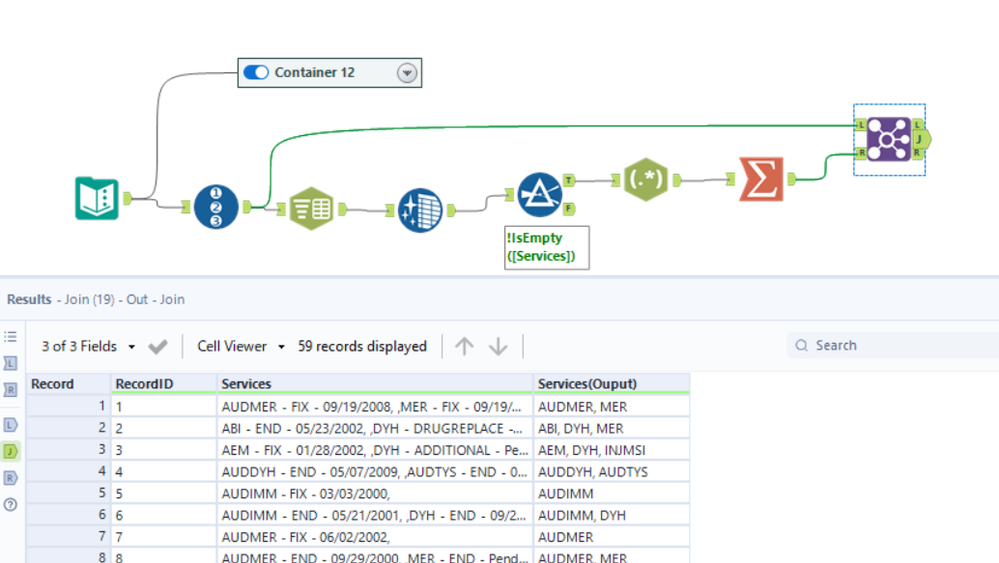Click the Summarize tool output anchor
This screenshot has height=563, width=999.
[791, 179]
